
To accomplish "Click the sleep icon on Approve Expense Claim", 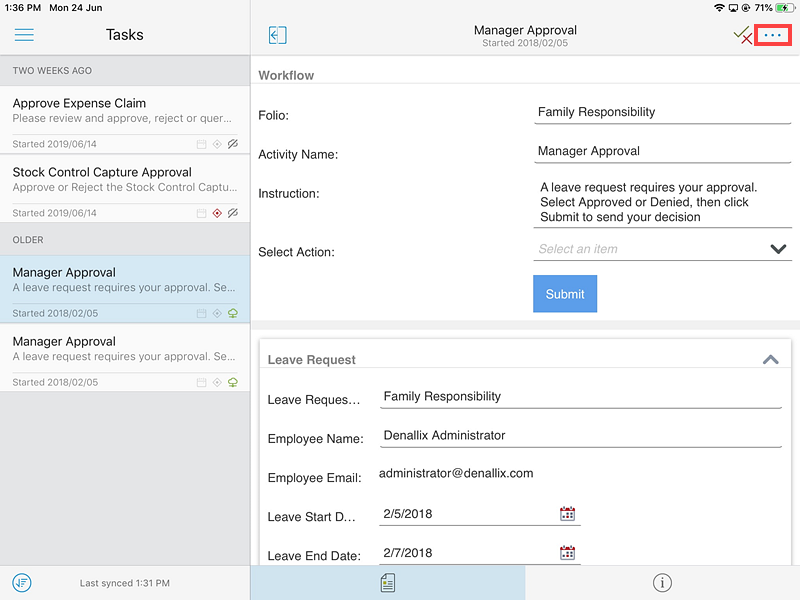I will click(x=233, y=144).
